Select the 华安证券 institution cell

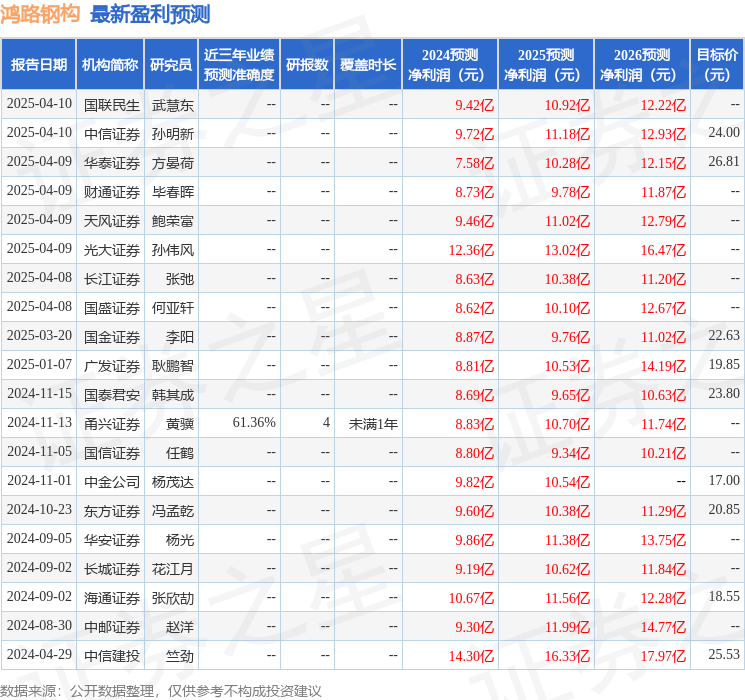(112, 540)
